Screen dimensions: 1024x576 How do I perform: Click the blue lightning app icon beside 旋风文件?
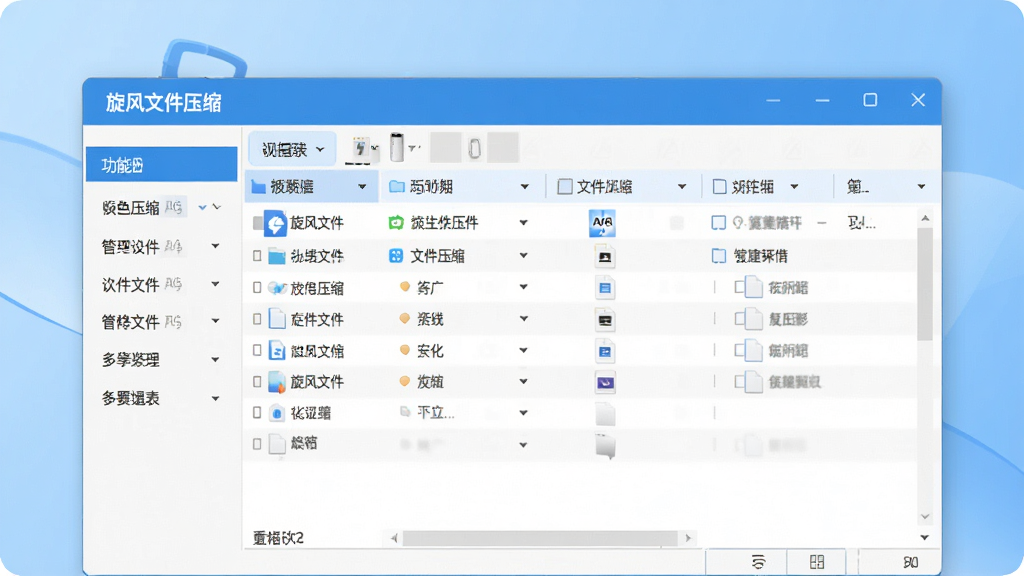point(275,223)
